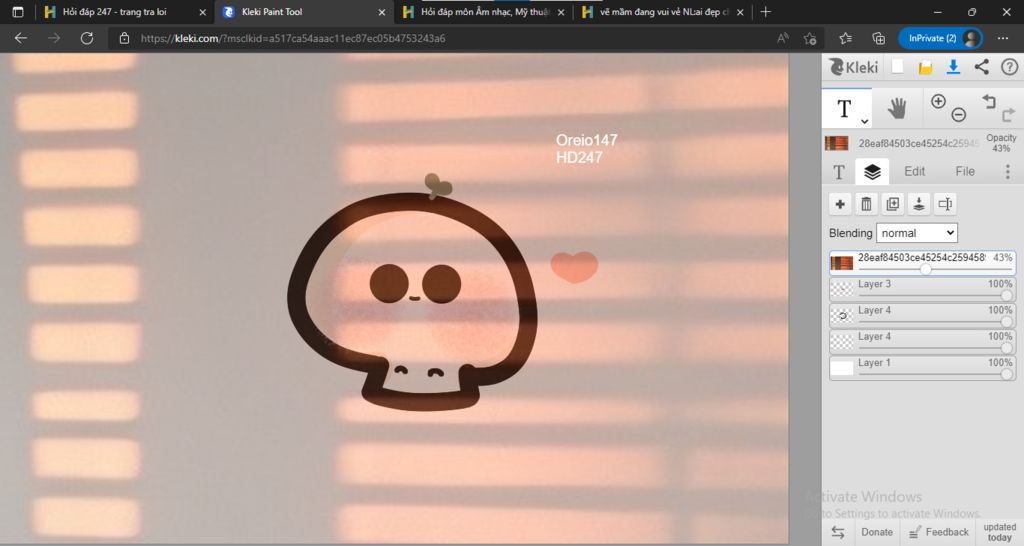Undo the last action
This screenshot has height=546, width=1024.
pos(989,101)
